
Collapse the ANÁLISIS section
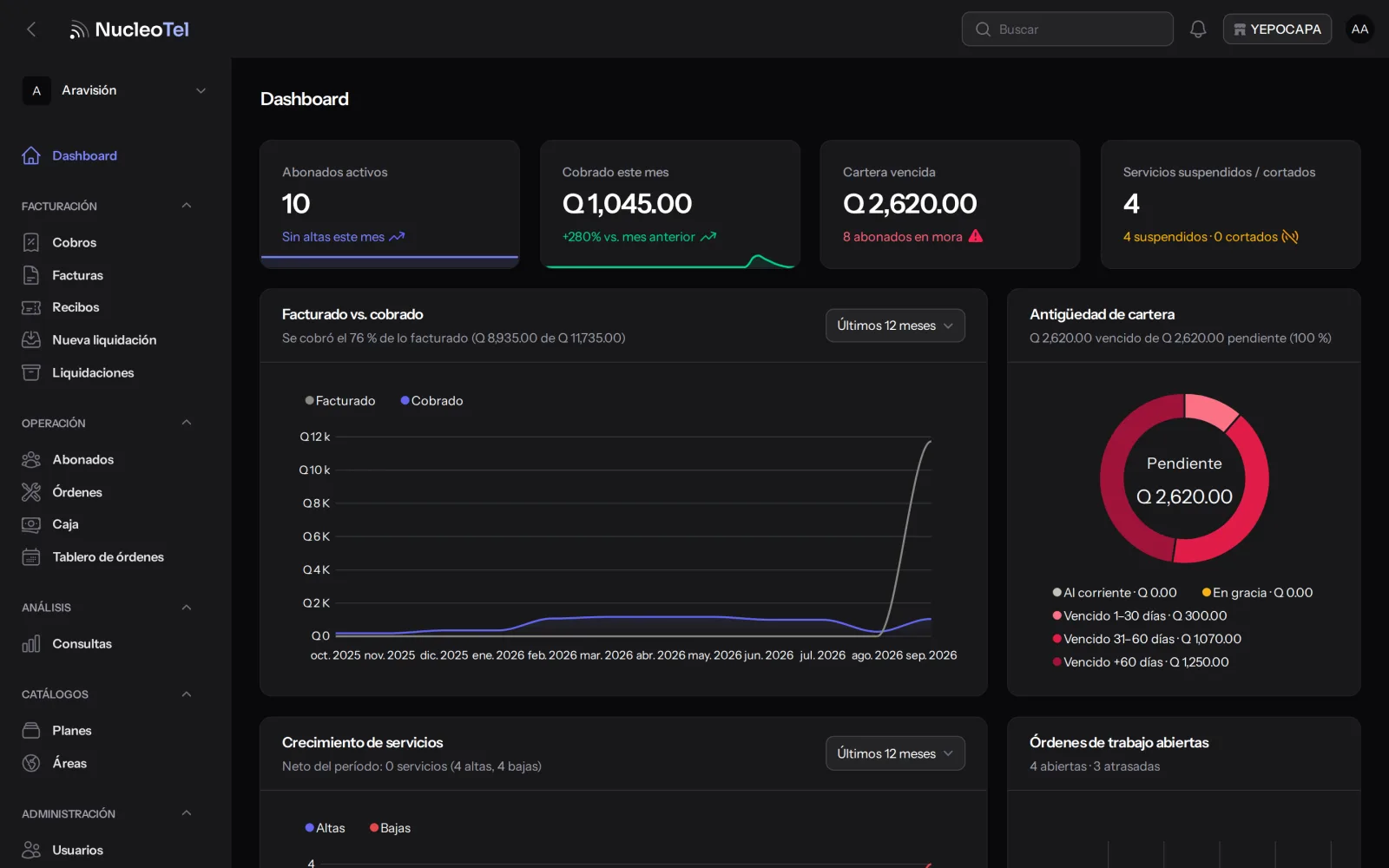(x=186, y=608)
